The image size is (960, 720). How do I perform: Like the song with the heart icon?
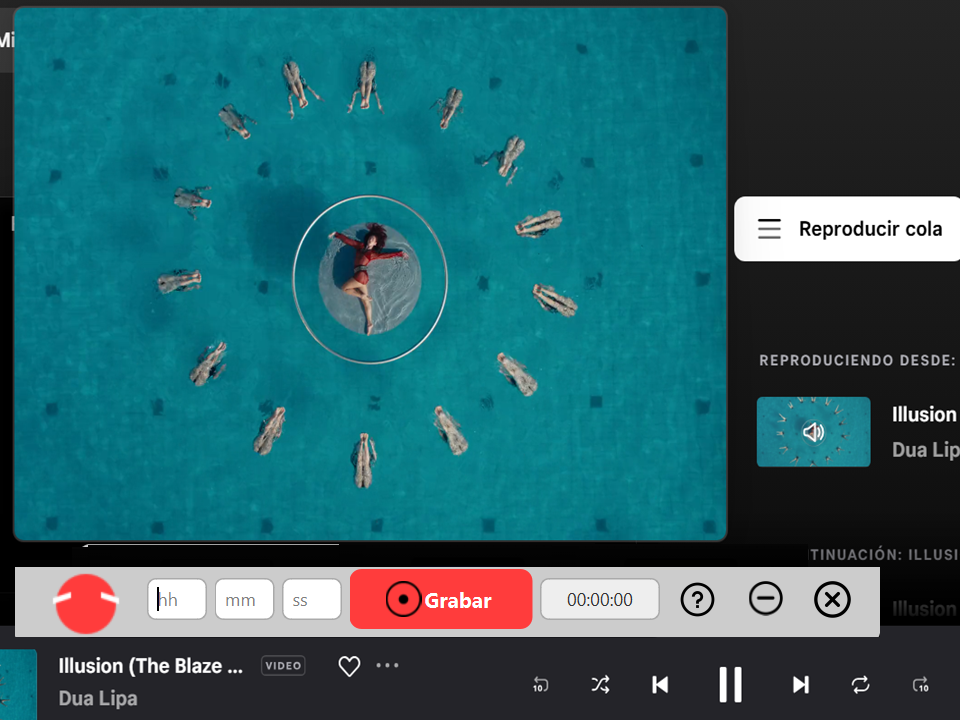pyautogui.click(x=349, y=666)
